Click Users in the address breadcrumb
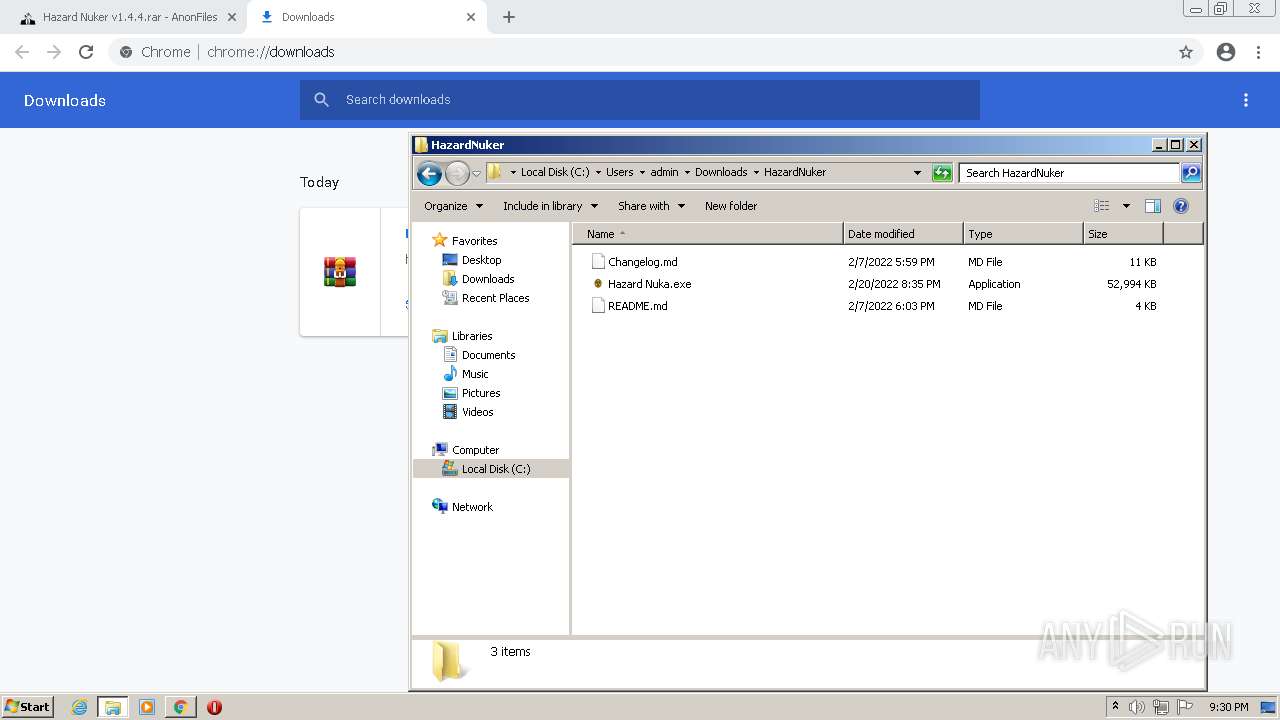This screenshot has width=1280, height=720. [x=619, y=172]
